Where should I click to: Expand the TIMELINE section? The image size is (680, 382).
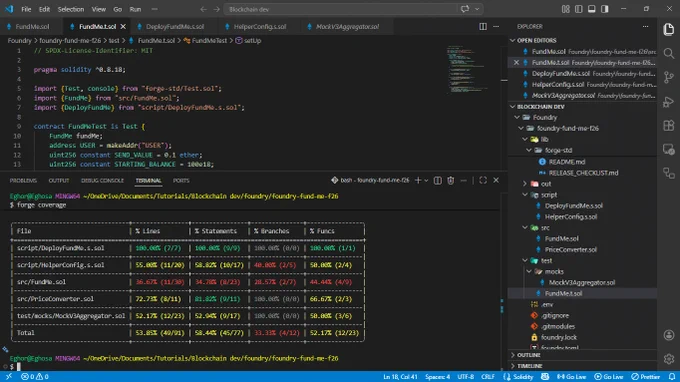pyautogui.click(x=530, y=366)
